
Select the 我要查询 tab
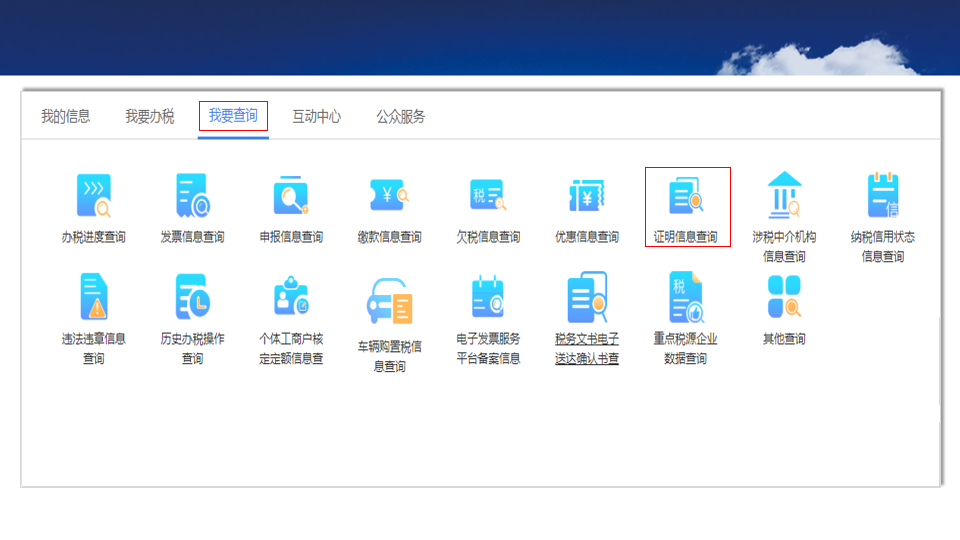pos(233,116)
